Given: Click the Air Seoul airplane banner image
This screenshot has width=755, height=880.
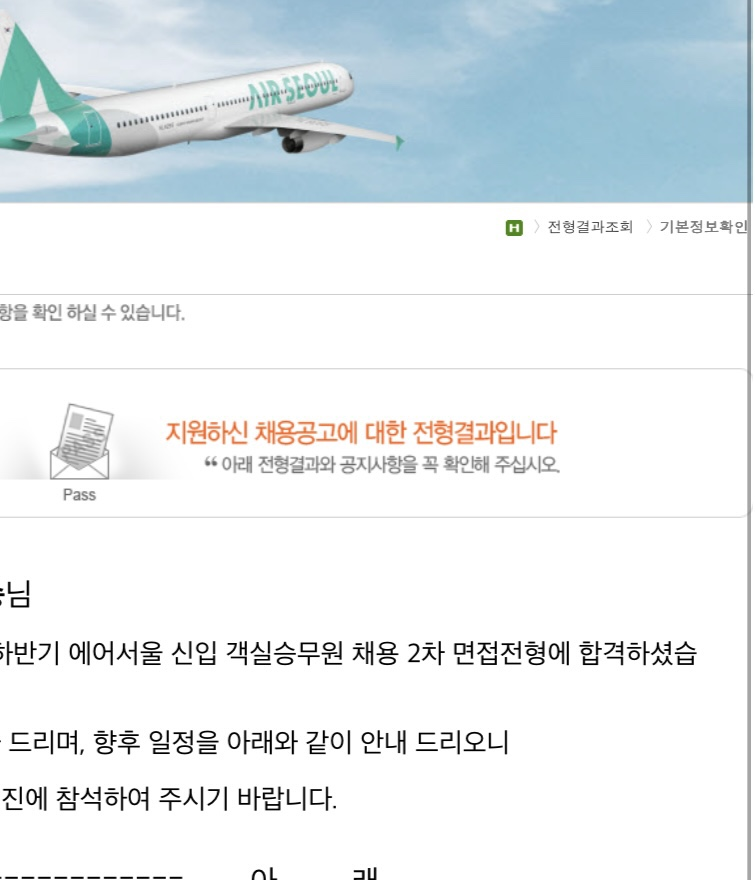Looking at the screenshot, I should coord(375,101).
